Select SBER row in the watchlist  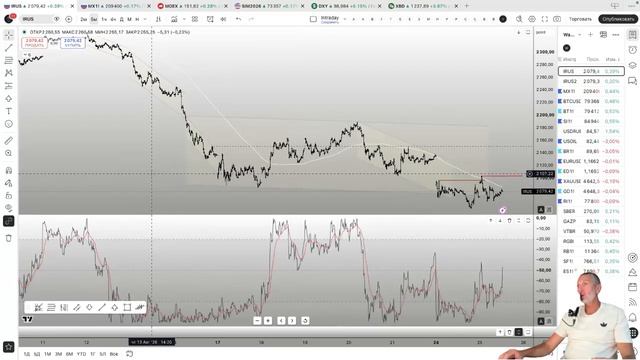pos(591,211)
